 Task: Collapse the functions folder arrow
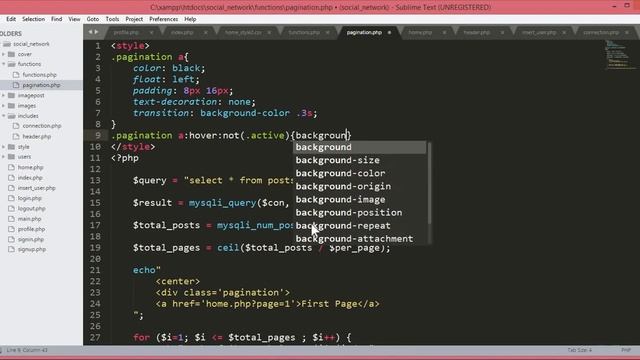point(4,64)
